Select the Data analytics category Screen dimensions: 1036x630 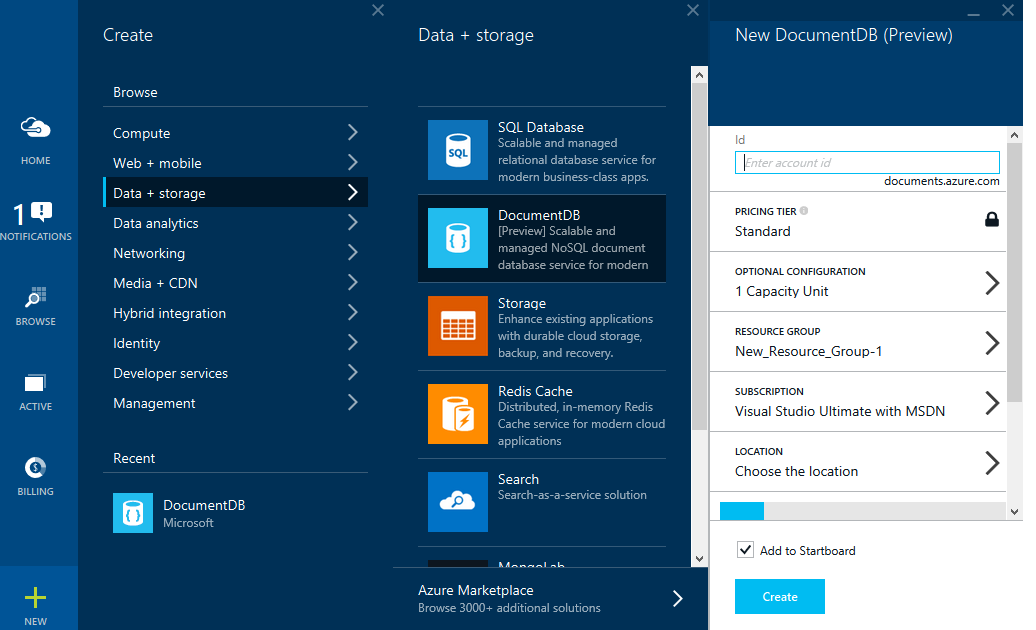coord(236,223)
